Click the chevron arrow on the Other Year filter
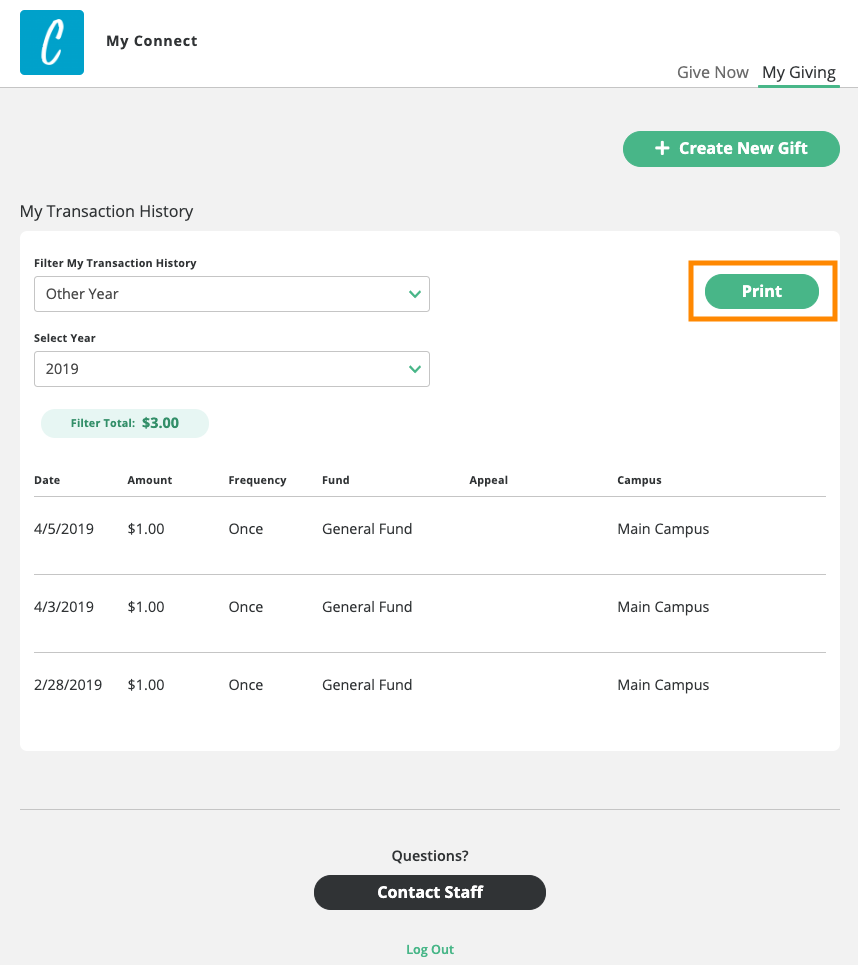 click(415, 294)
